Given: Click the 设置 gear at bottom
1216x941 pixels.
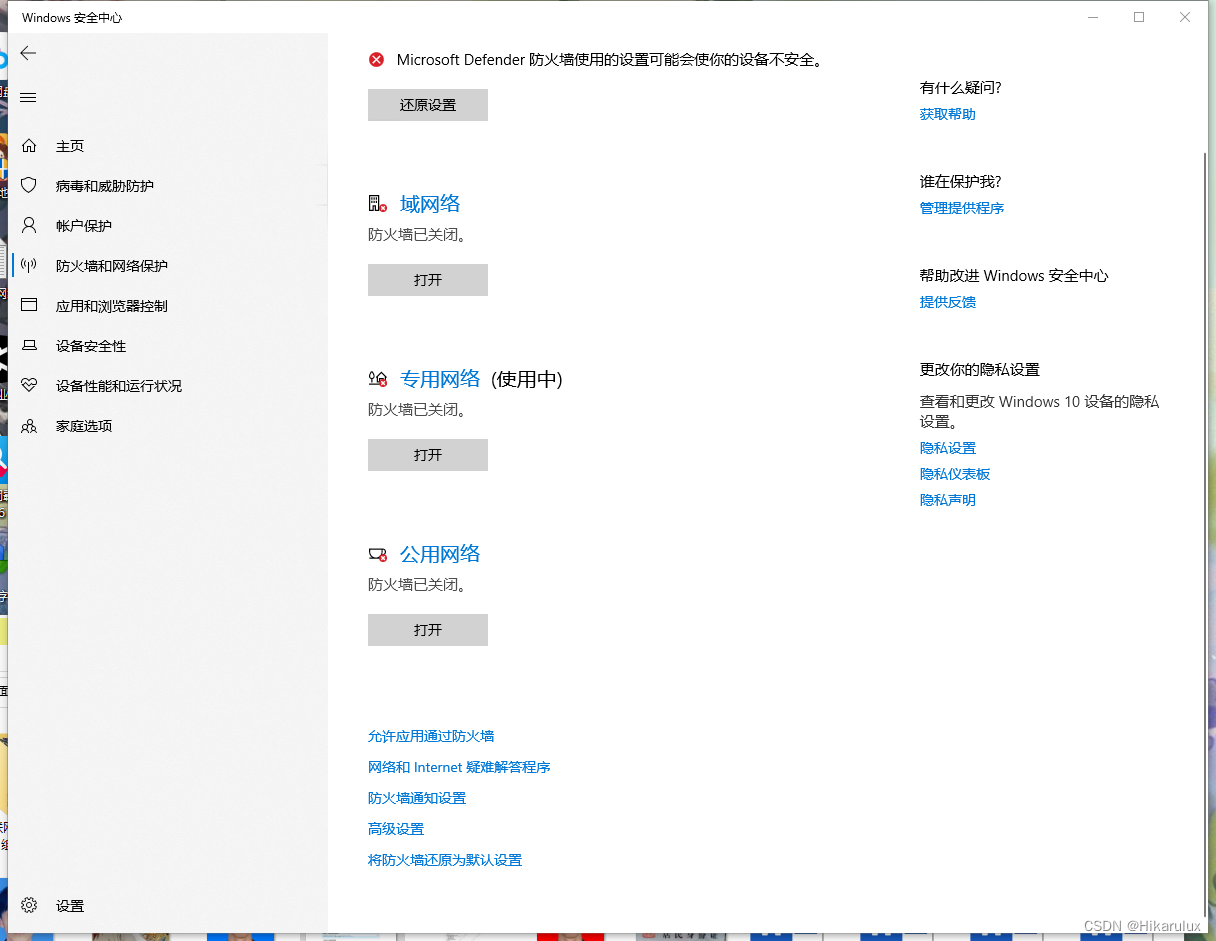Looking at the screenshot, I should click(x=70, y=906).
